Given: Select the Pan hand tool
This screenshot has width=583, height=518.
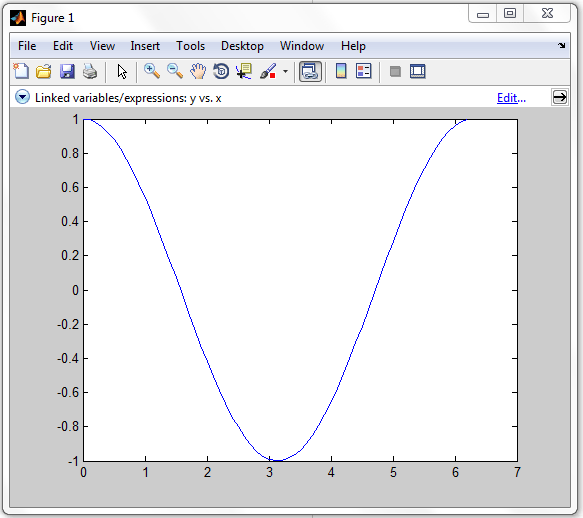Looking at the screenshot, I should pyautogui.click(x=198, y=71).
